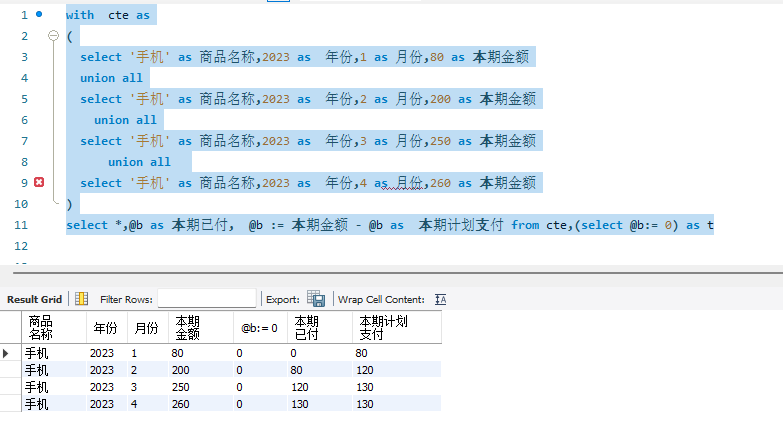Image resolution: width=783 pixels, height=441 pixels.
Task: Click the @b:= 0 column header
Action: click(260, 328)
